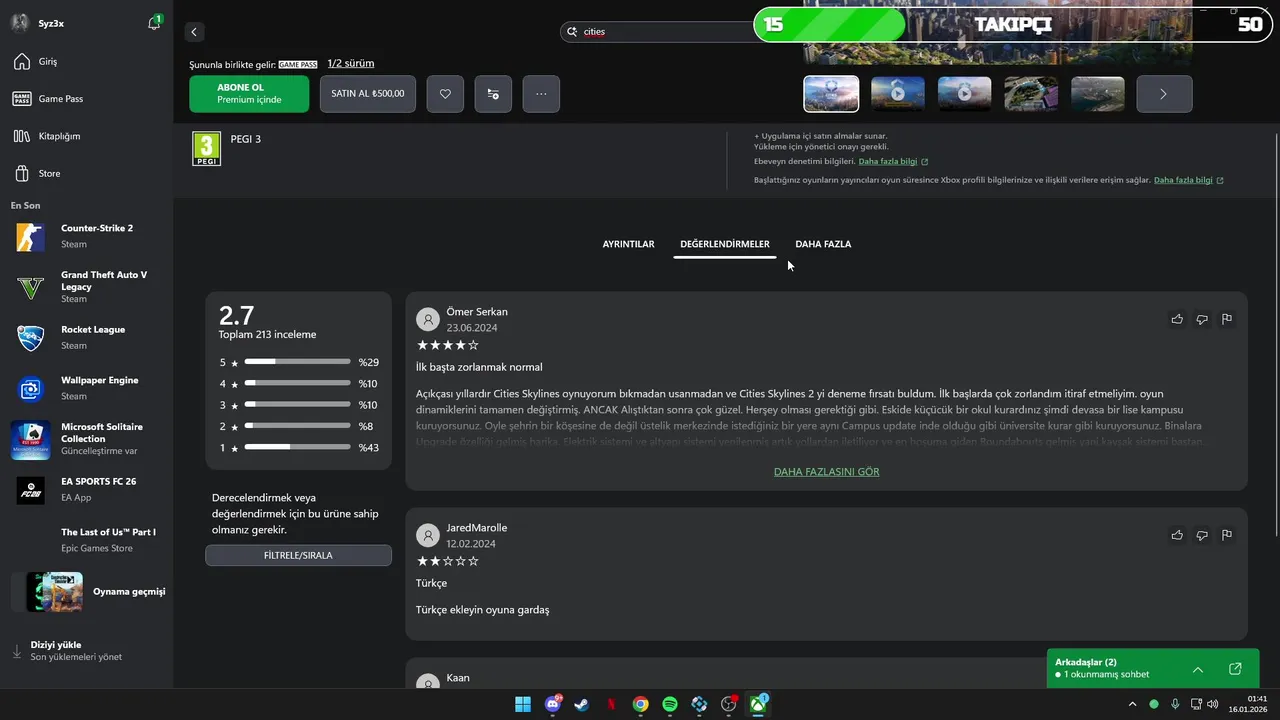Open The Last of Us Part I entry
1280x720 pixels.
(x=86, y=540)
